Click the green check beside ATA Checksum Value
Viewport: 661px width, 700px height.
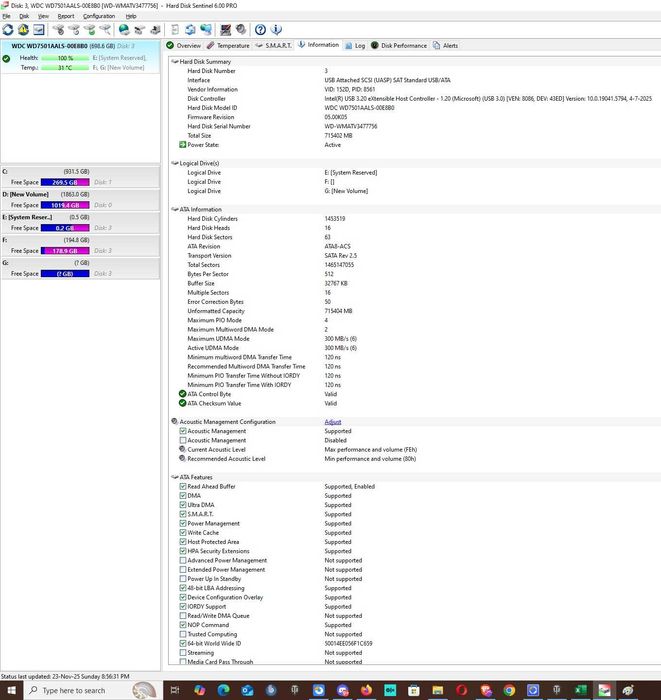183,403
